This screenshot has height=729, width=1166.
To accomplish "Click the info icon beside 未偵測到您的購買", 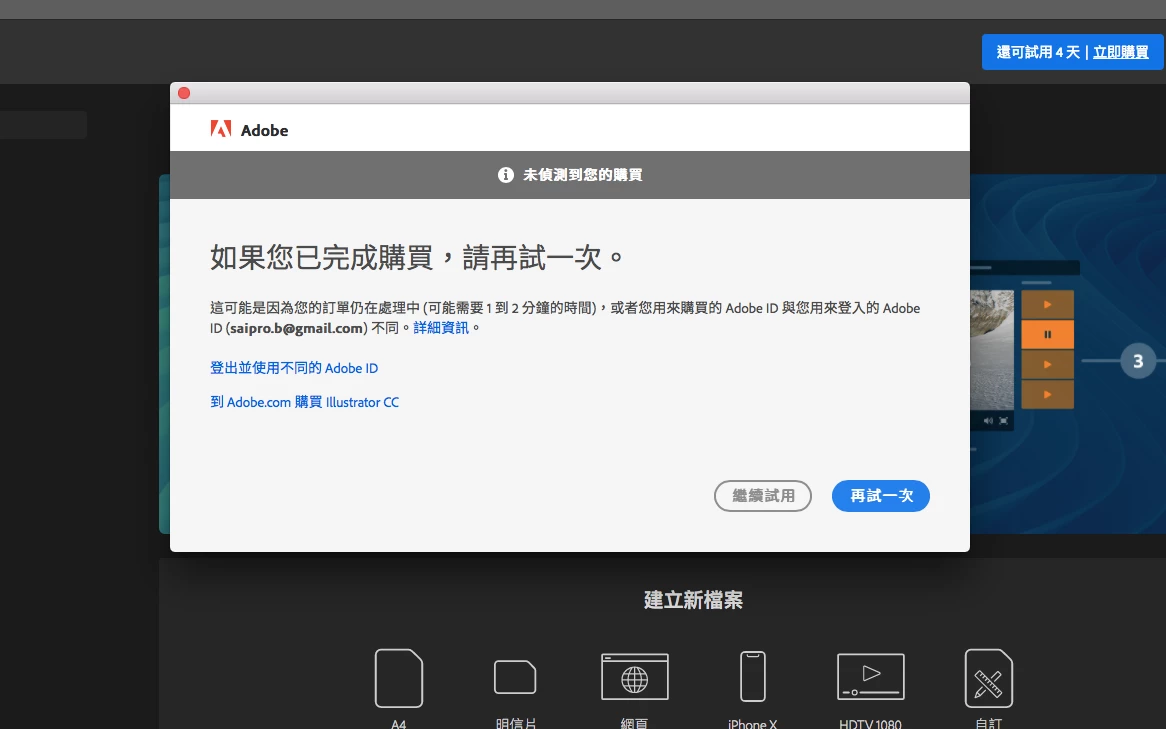I will [506, 175].
